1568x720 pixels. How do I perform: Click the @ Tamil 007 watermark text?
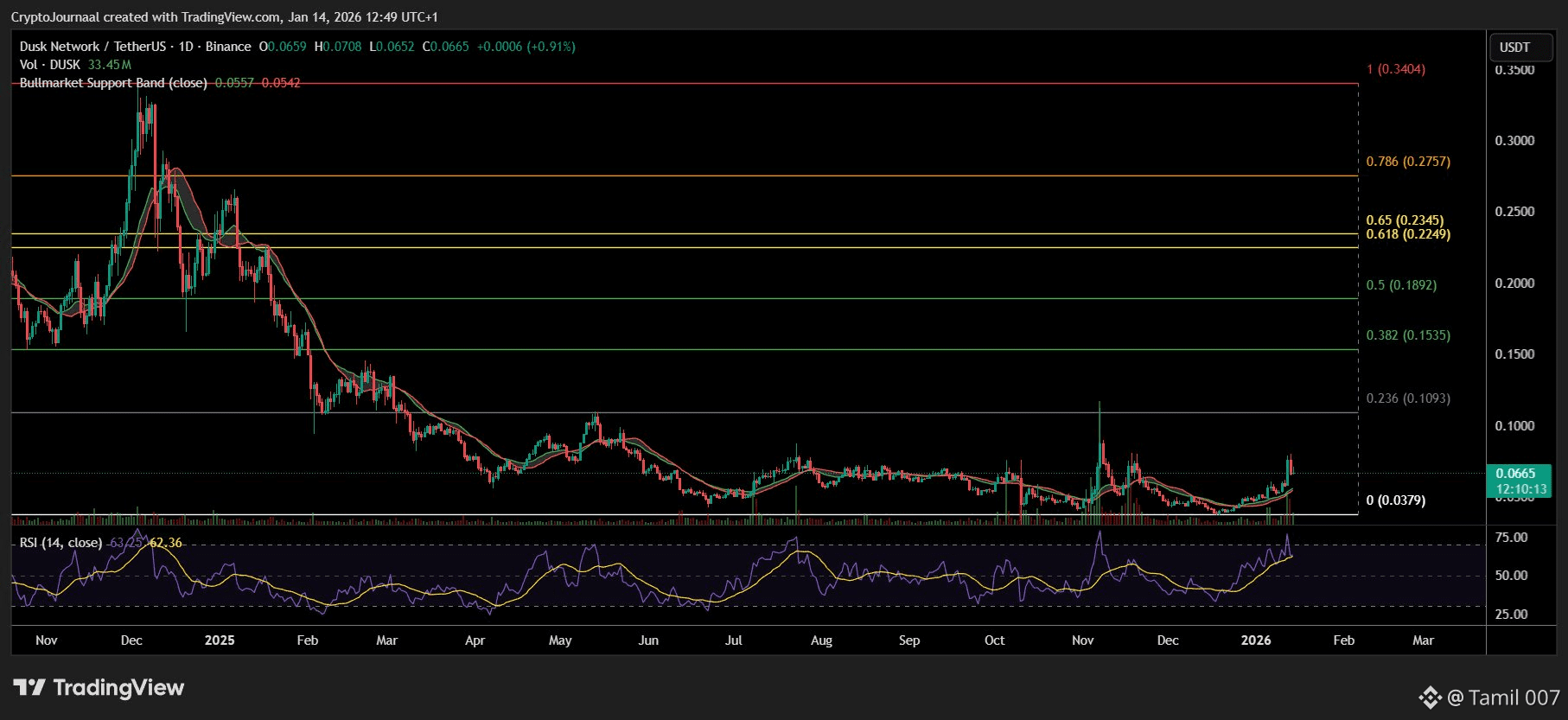click(x=1503, y=698)
